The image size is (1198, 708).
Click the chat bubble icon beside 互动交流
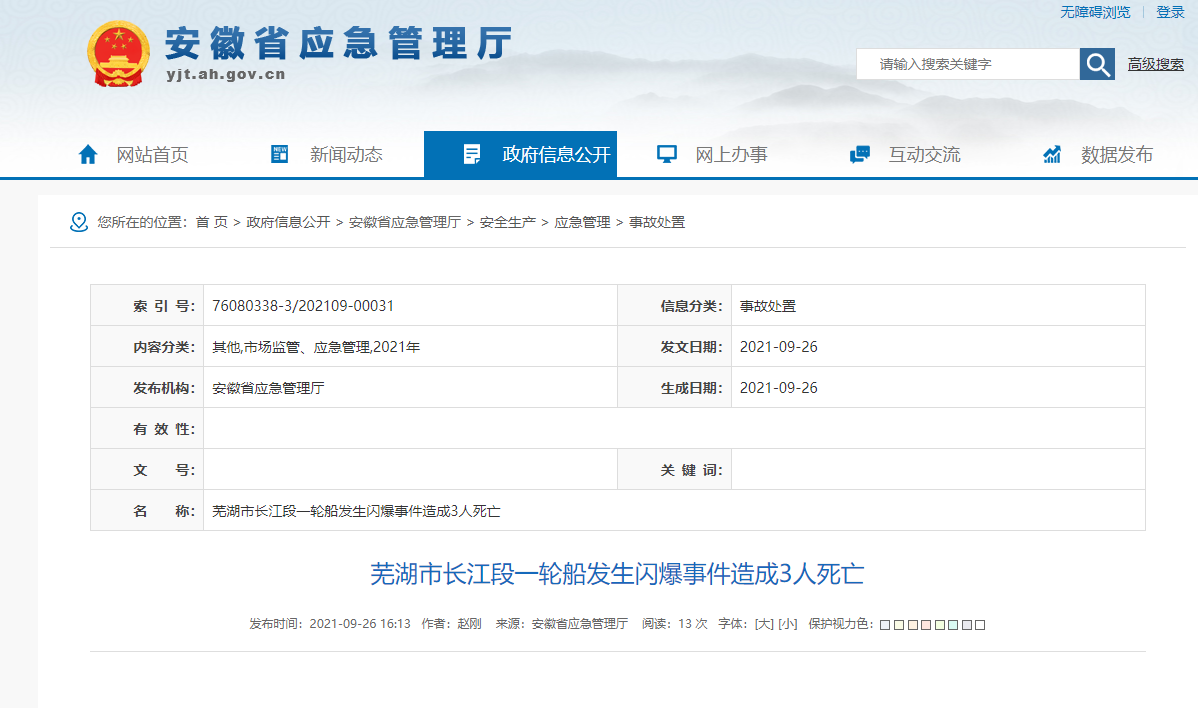point(859,154)
